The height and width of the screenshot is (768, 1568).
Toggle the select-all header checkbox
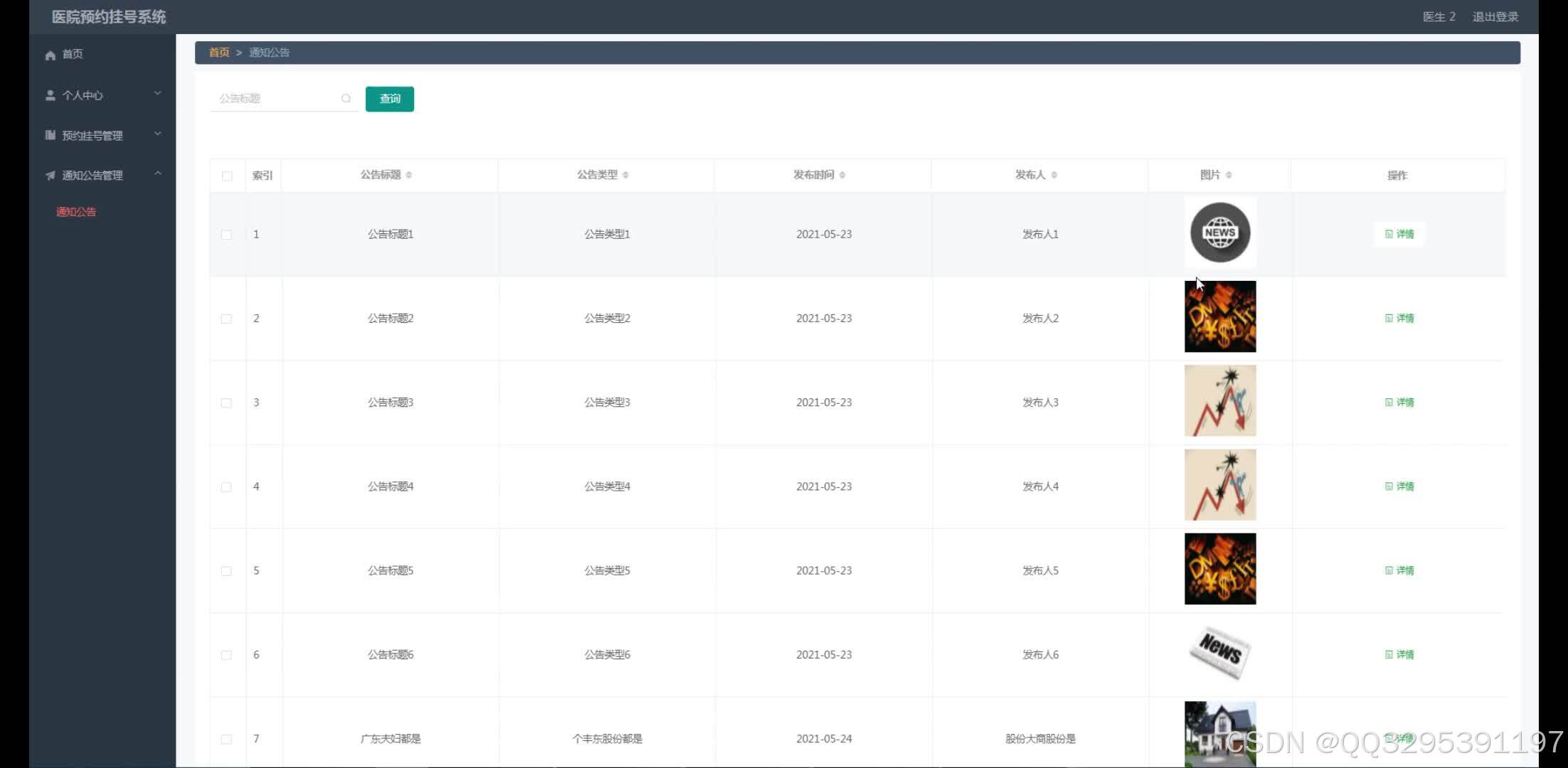(227, 176)
